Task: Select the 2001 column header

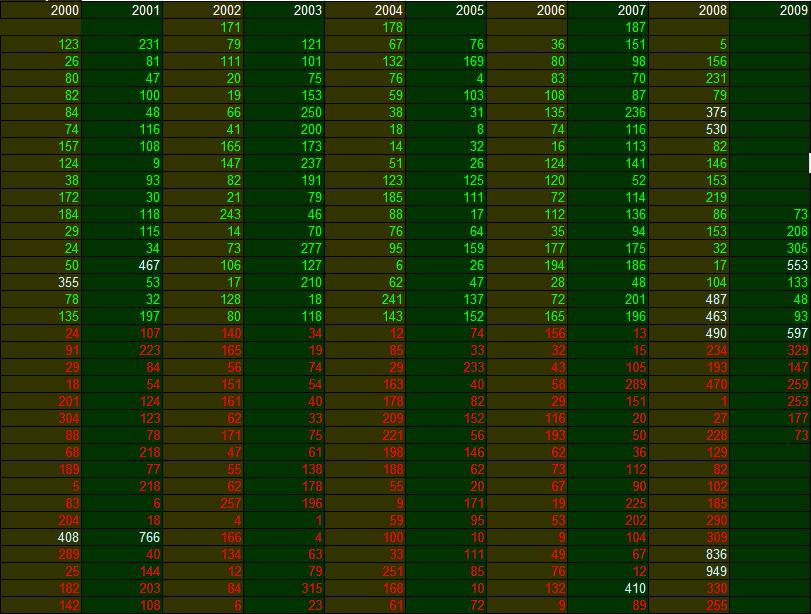Action: 122,10
